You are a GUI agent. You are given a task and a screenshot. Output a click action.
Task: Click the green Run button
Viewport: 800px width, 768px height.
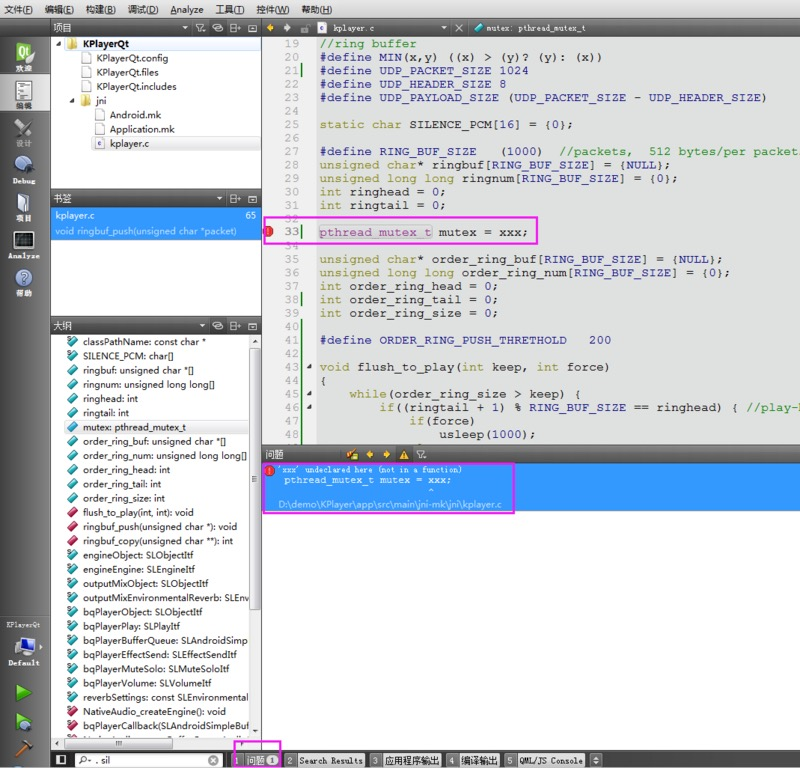tap(23, 693)
